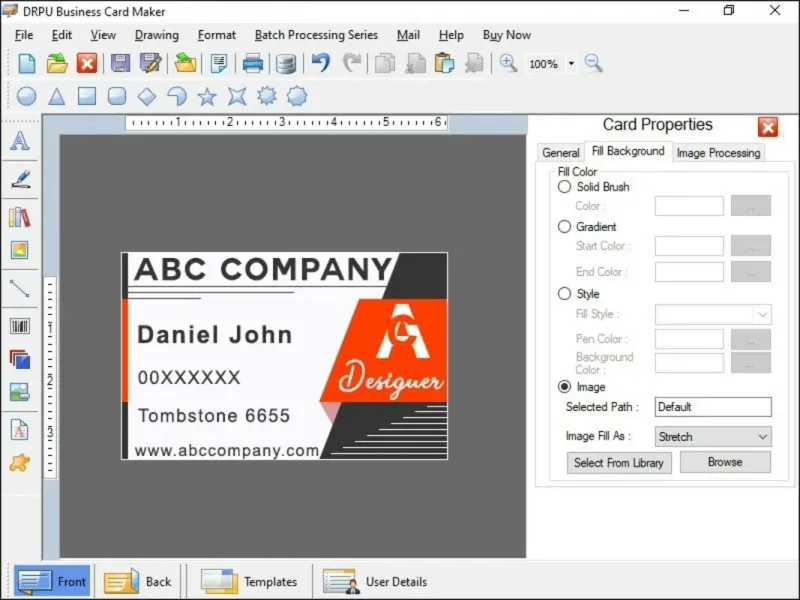Select the Signature pen tool

(x=20, y=179)
